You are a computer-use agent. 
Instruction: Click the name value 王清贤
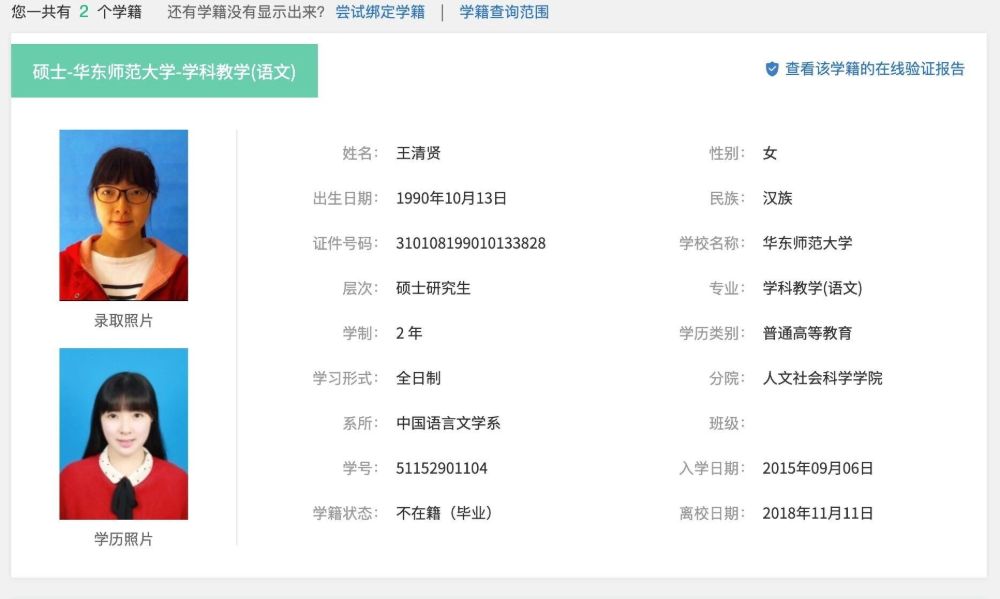pyautogui.click(x=418, y=153)
